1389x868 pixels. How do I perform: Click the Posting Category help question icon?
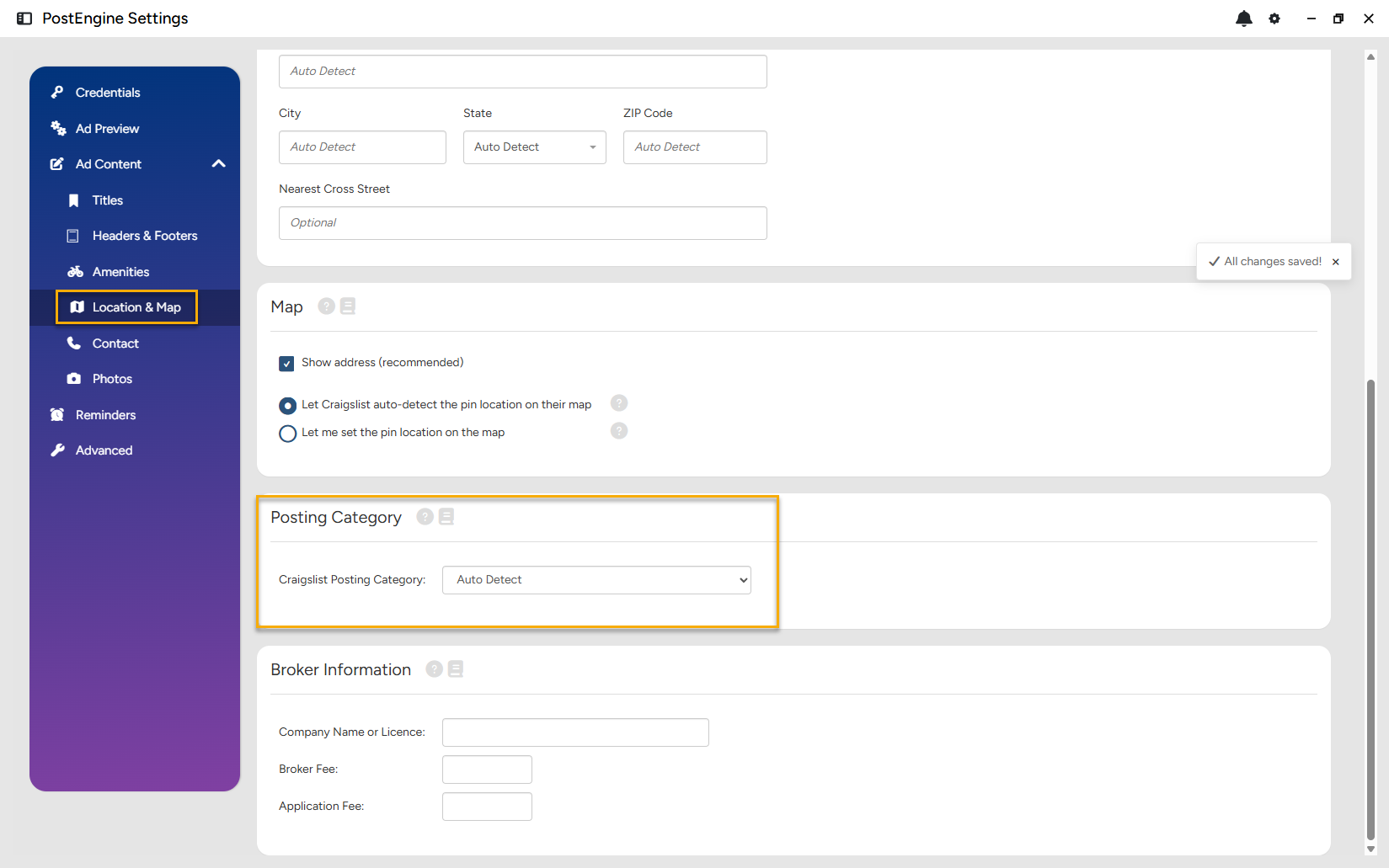pos(425,517)
